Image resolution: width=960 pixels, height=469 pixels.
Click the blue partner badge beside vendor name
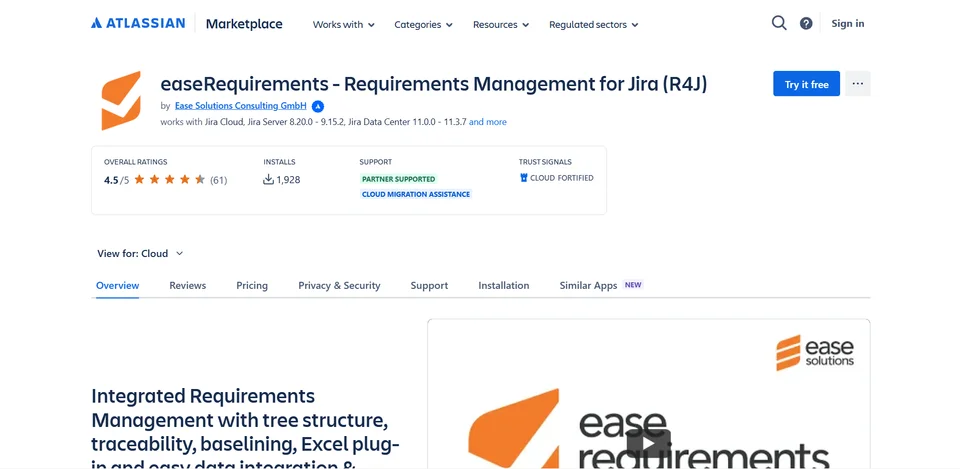pyautogui.click(x=318, y=106)
